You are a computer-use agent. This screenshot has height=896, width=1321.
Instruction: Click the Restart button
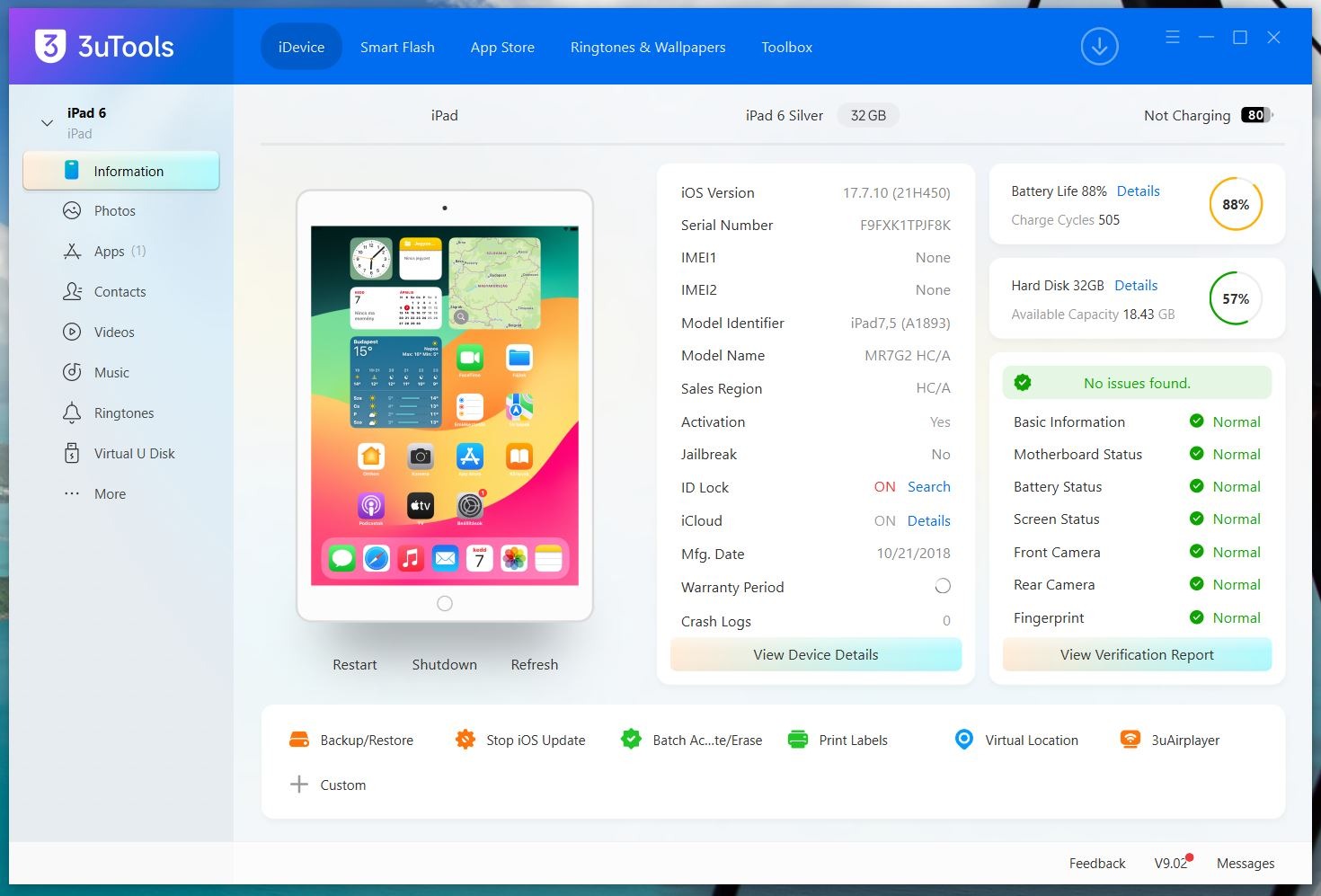point(355,665)
